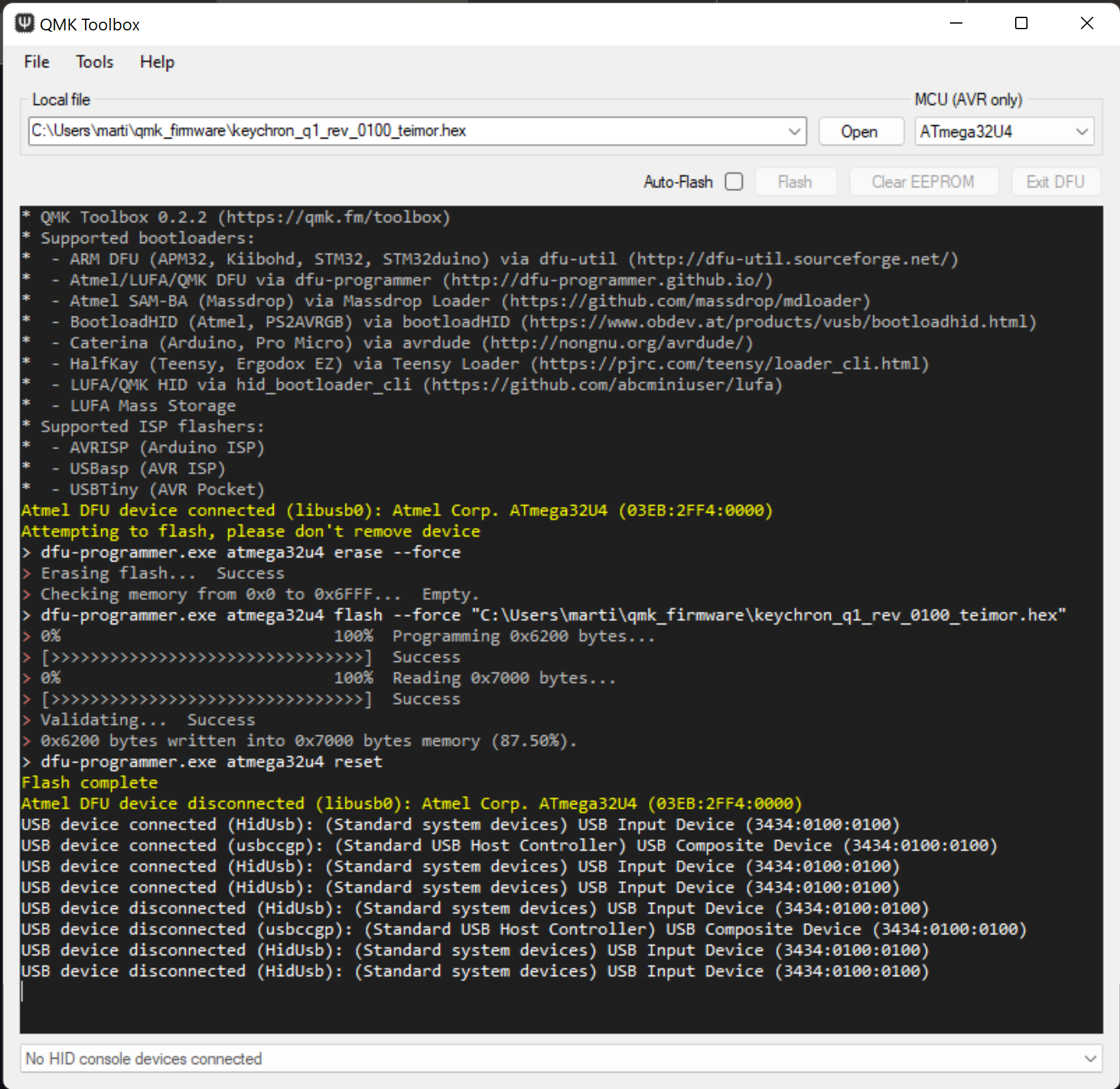Click the 'Validating... Success' log line
Screen dimensions: 1120x1089
138,720
